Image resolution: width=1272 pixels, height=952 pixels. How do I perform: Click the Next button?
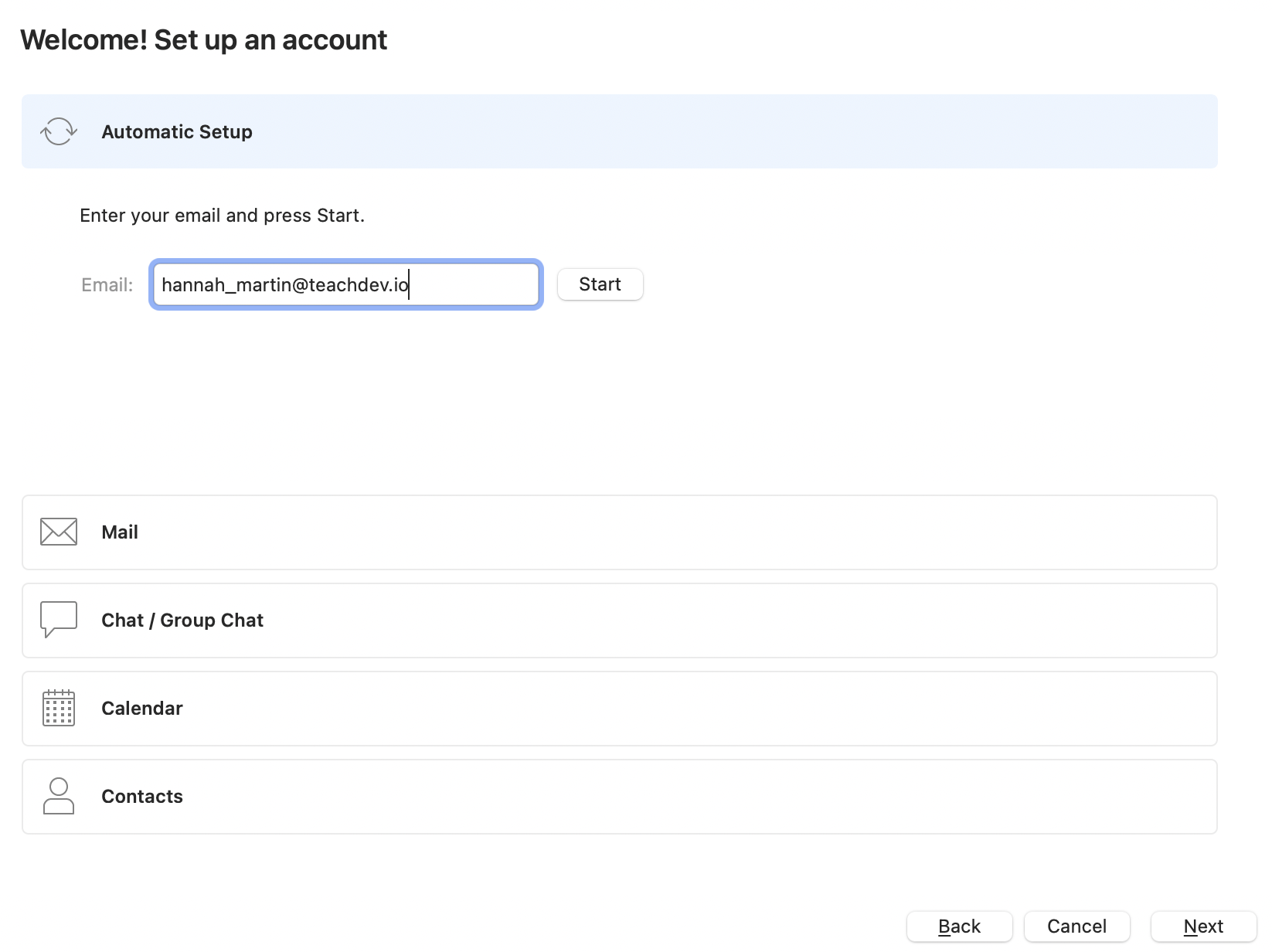click(x=1202, y=926)
